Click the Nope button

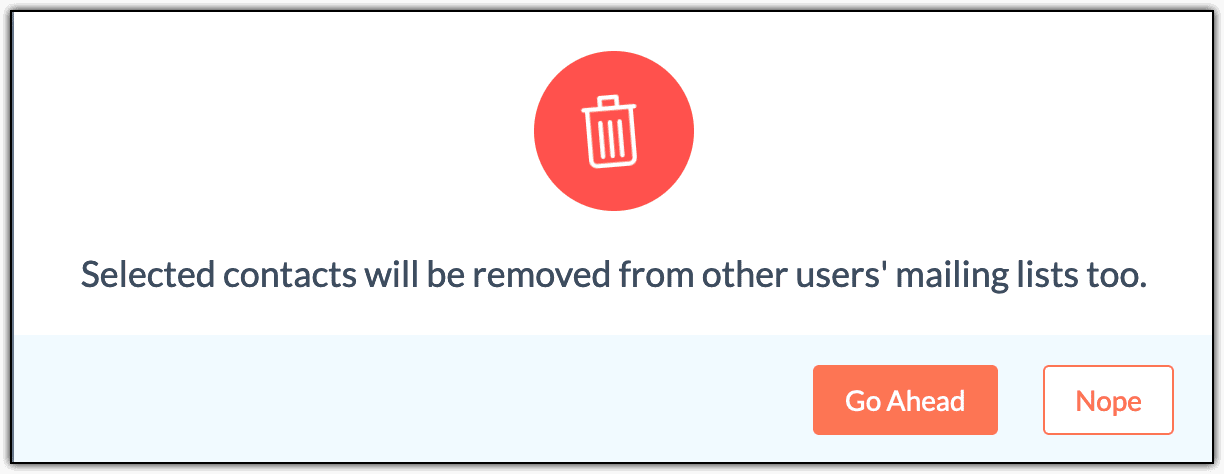[1108, 400]
